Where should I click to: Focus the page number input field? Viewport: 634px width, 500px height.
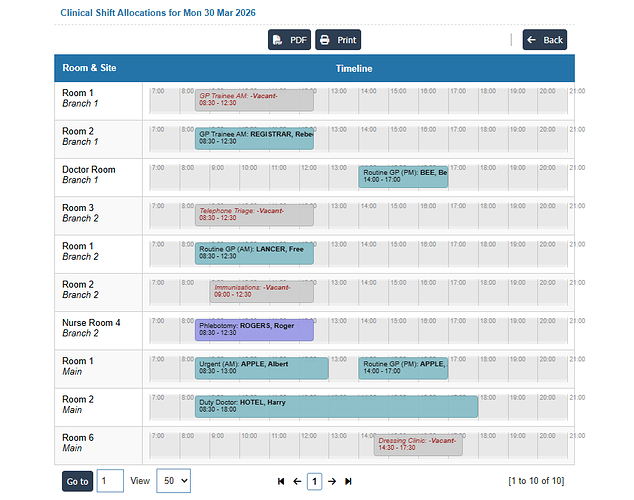click(110, 481)
